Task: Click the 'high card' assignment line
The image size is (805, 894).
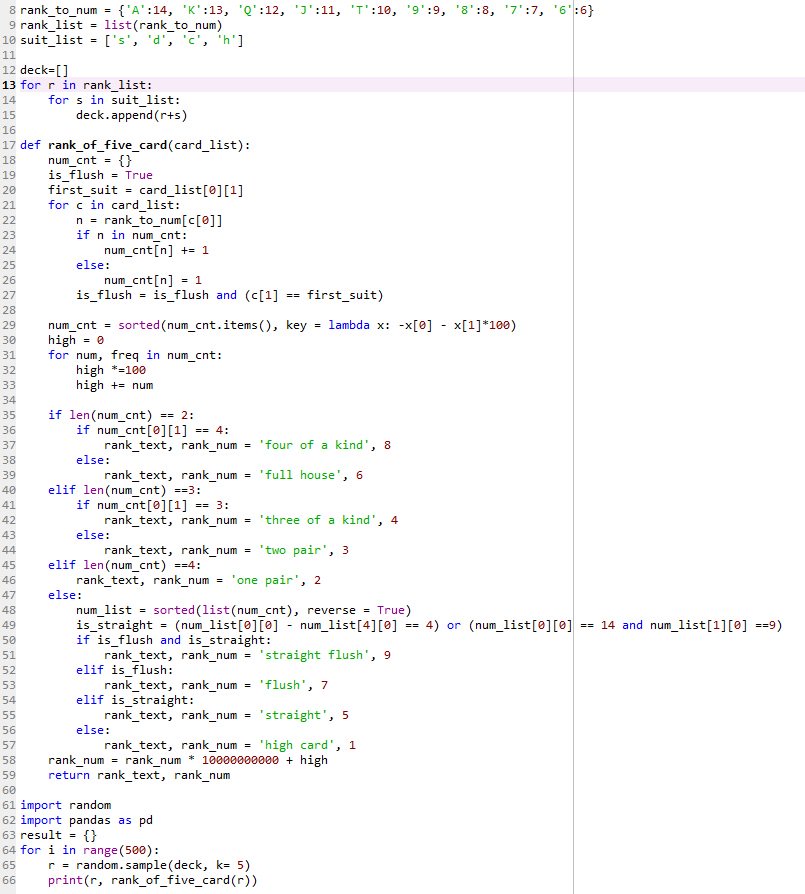Action: pyautogui.click(x=230, y=745)
